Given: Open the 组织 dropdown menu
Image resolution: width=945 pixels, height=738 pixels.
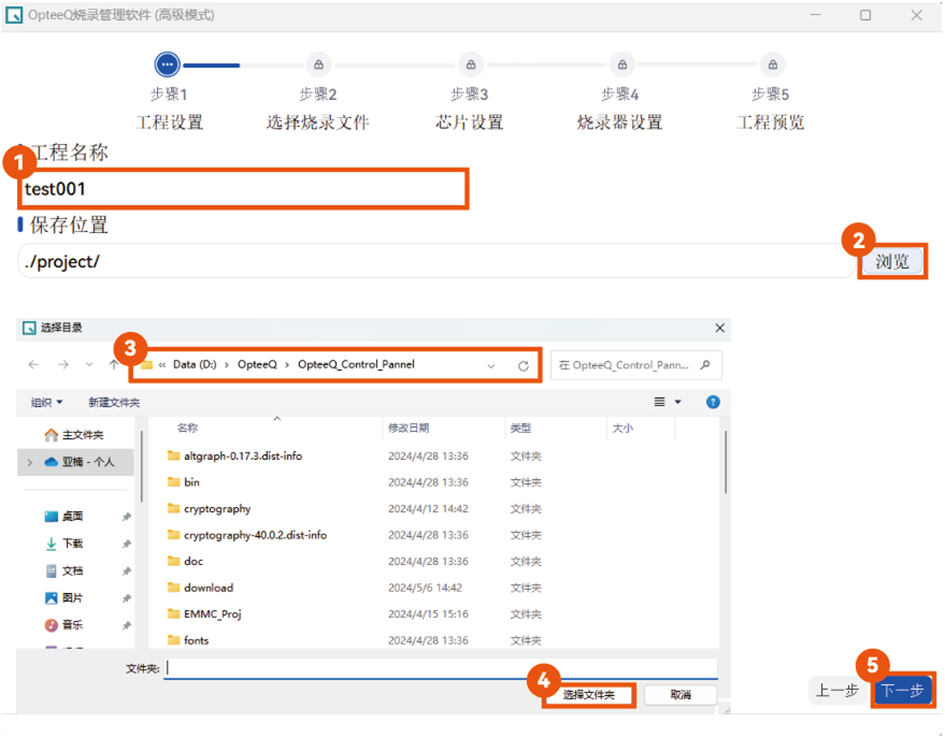Looking at the screenshot, I should (47, 402).
